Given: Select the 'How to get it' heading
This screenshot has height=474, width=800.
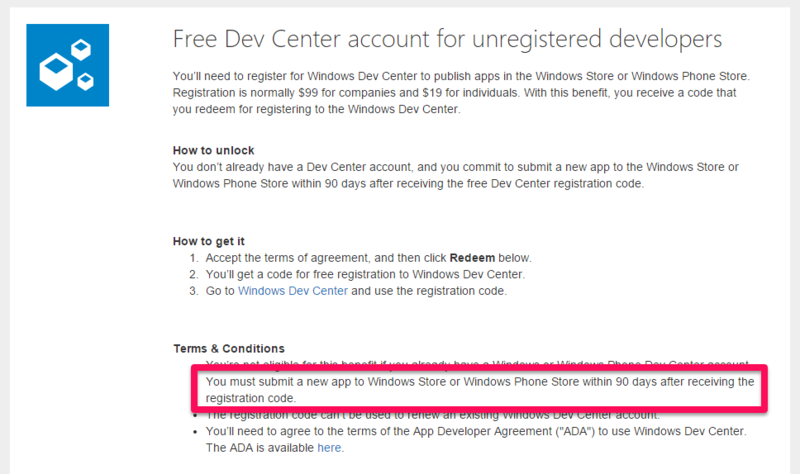Looking at the screenshot, I should pos(209,241).
